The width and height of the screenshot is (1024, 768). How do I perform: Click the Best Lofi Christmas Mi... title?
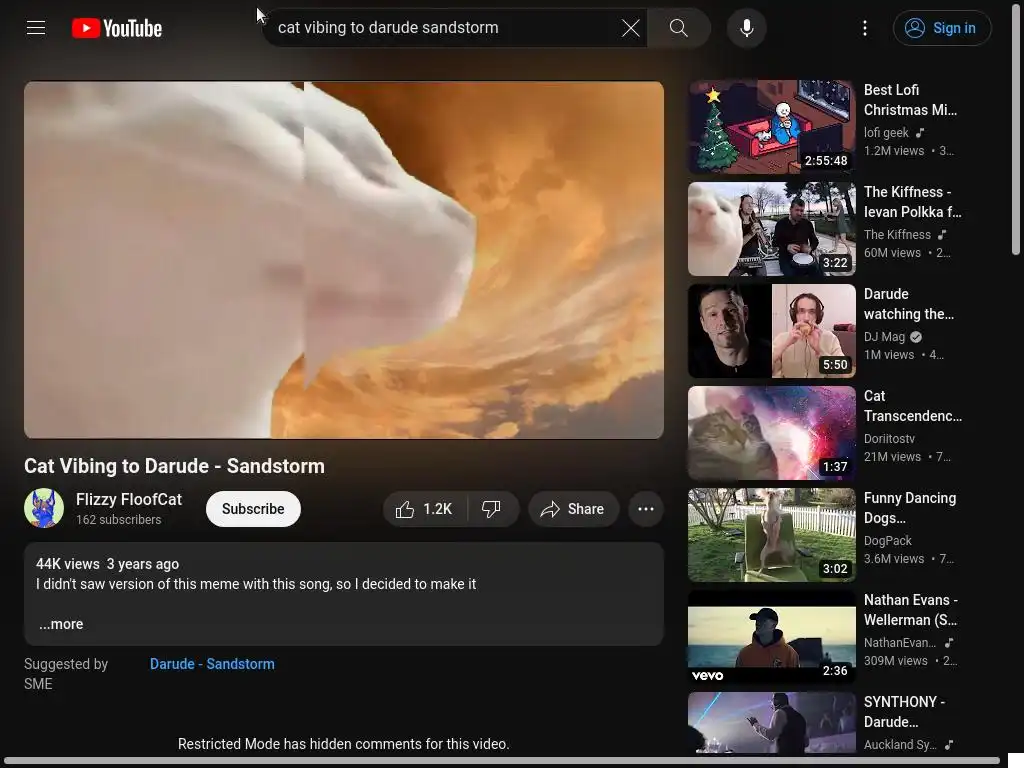(910, 100)
